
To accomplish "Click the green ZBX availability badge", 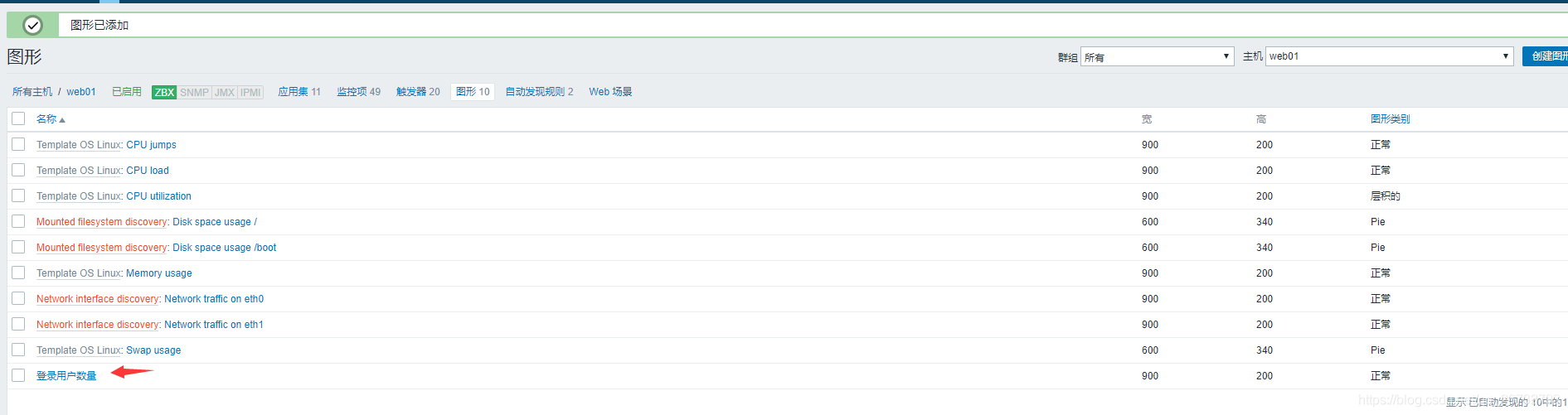I will coord(164,92).
